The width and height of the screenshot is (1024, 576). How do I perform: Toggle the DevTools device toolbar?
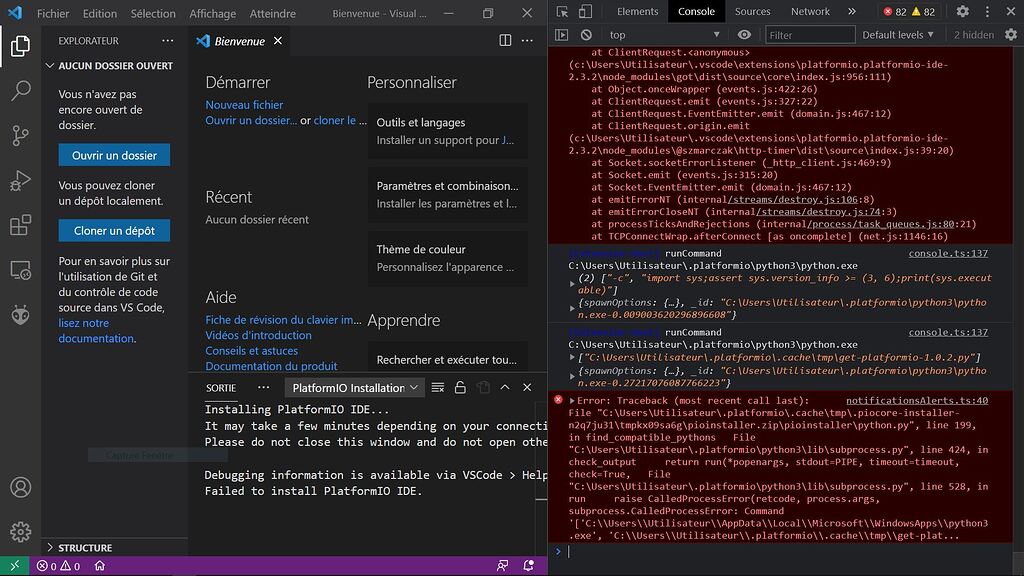[586, 11]
